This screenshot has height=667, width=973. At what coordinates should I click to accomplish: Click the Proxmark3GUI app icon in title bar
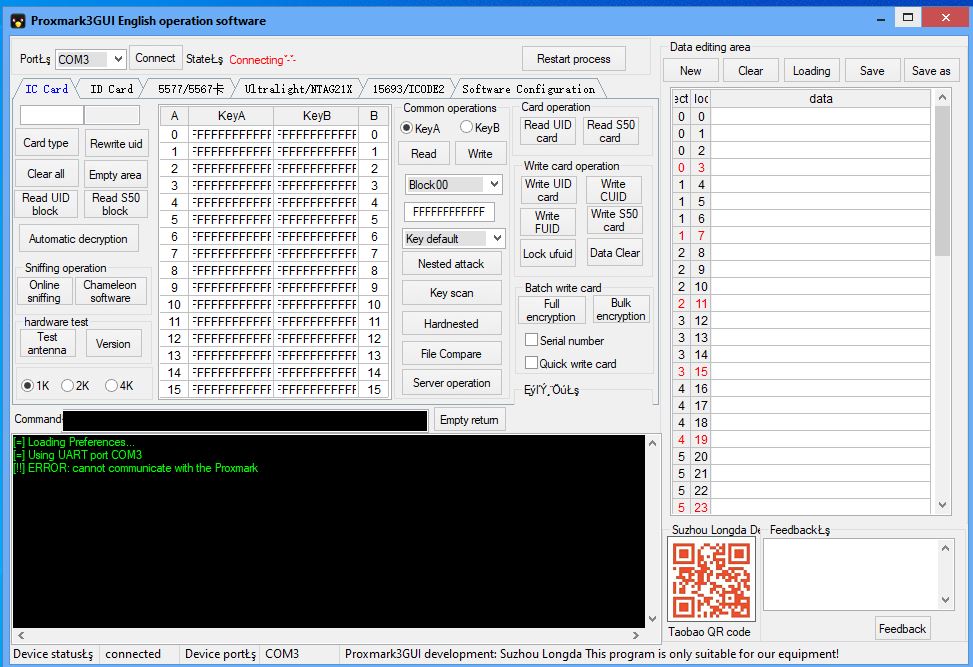pyautogui.click(x=17, y=20)
